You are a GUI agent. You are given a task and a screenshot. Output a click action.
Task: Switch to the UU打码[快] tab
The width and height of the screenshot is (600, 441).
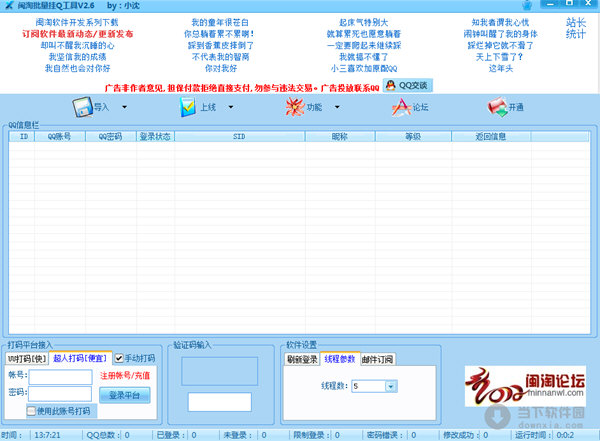[27, 359]
